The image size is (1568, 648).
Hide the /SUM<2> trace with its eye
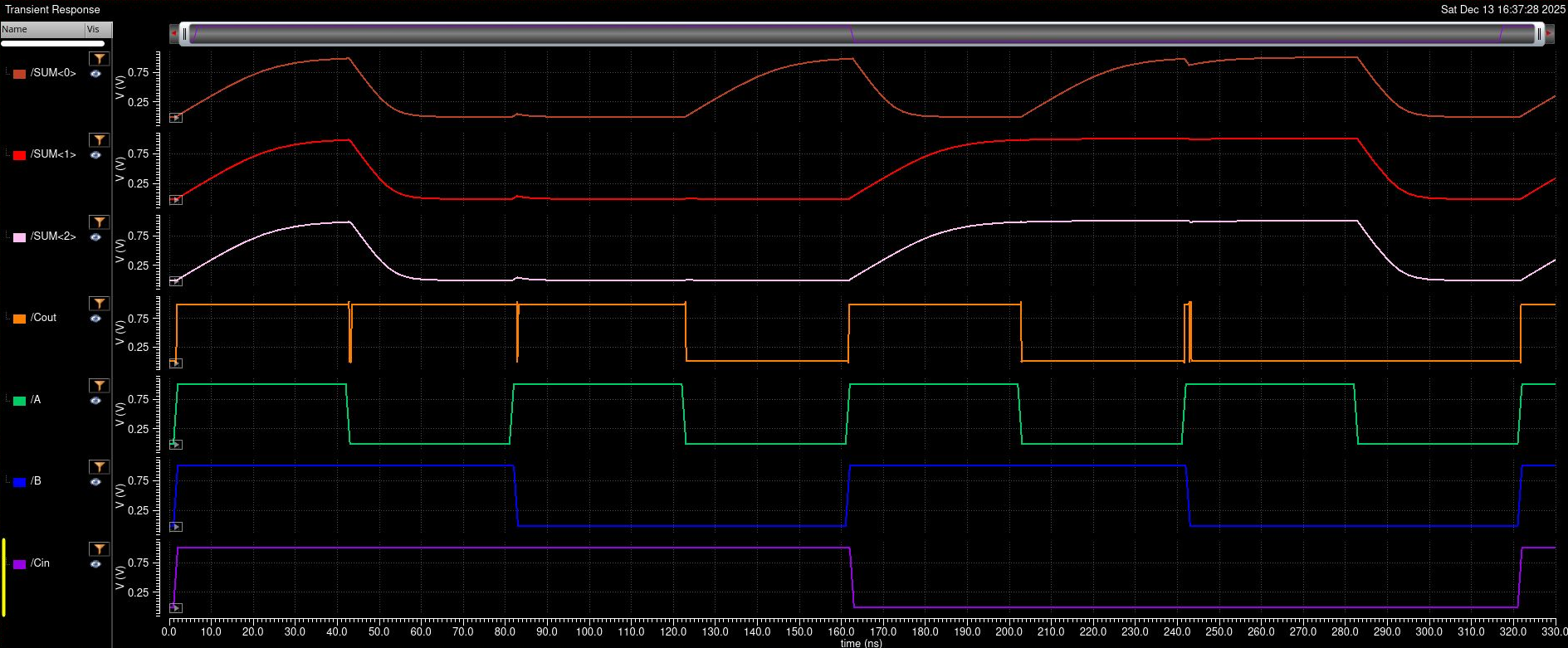(x=95, y=237)
